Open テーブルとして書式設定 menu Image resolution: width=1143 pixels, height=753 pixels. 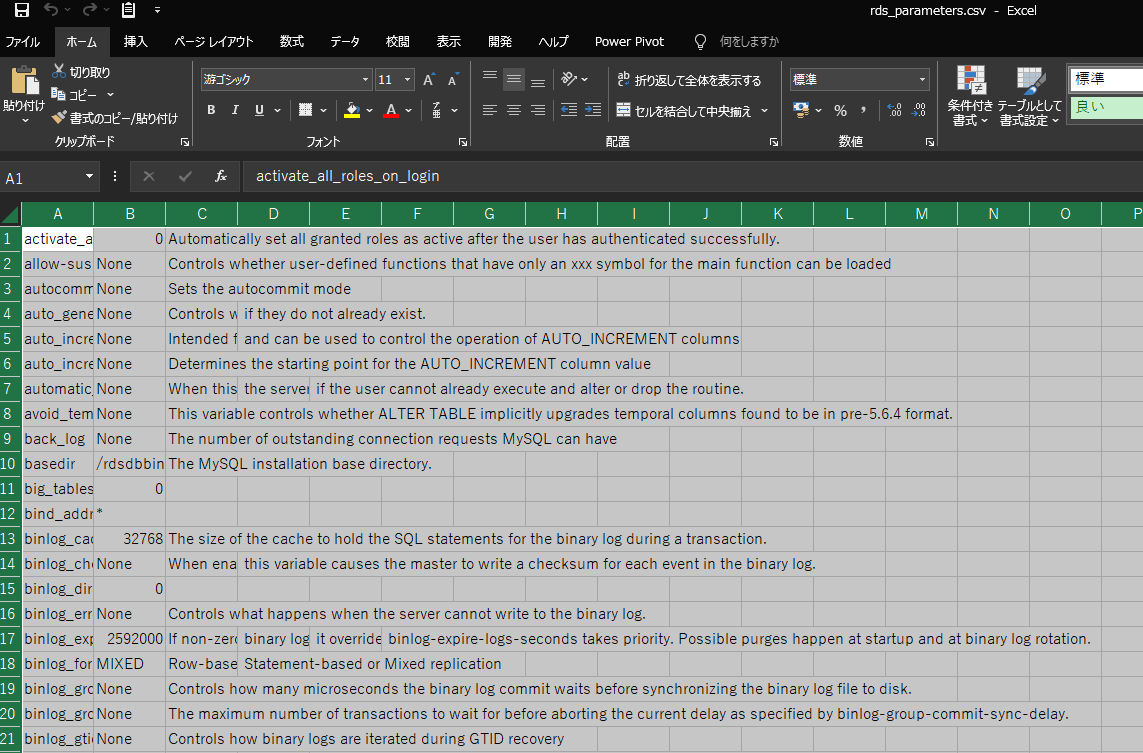pos(1030,96)
